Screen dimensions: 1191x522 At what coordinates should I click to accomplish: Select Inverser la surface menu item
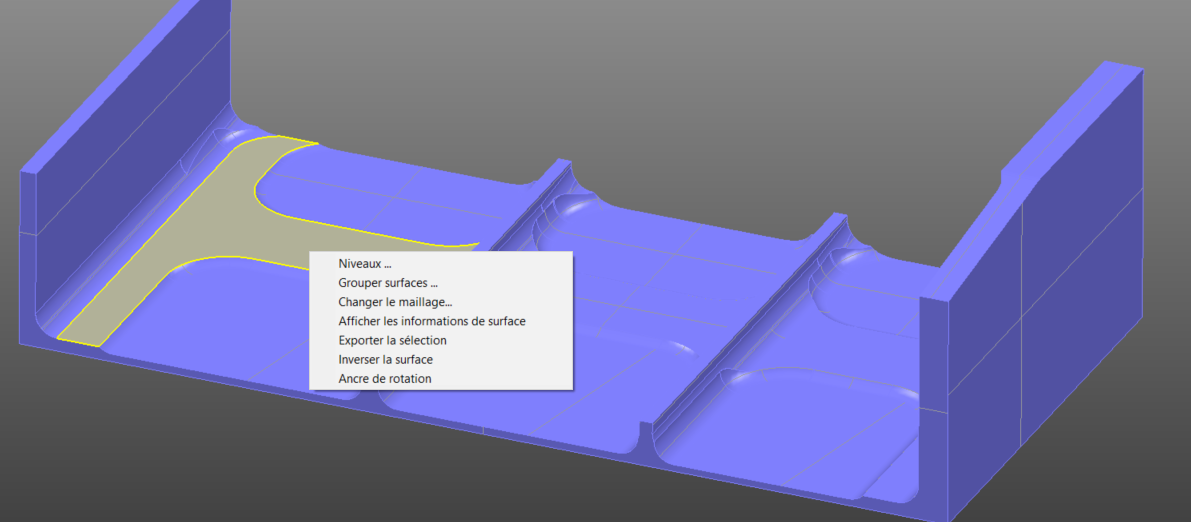click(385, 359)
